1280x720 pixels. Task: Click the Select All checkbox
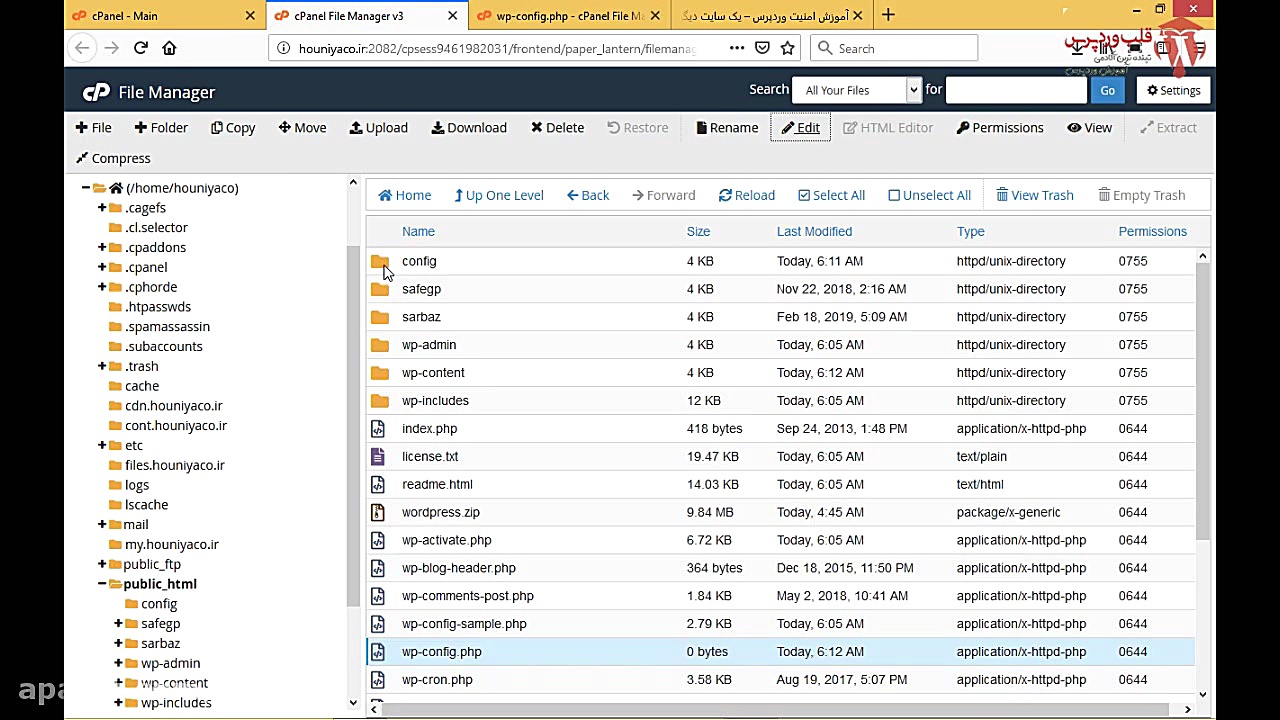[804, 195]
